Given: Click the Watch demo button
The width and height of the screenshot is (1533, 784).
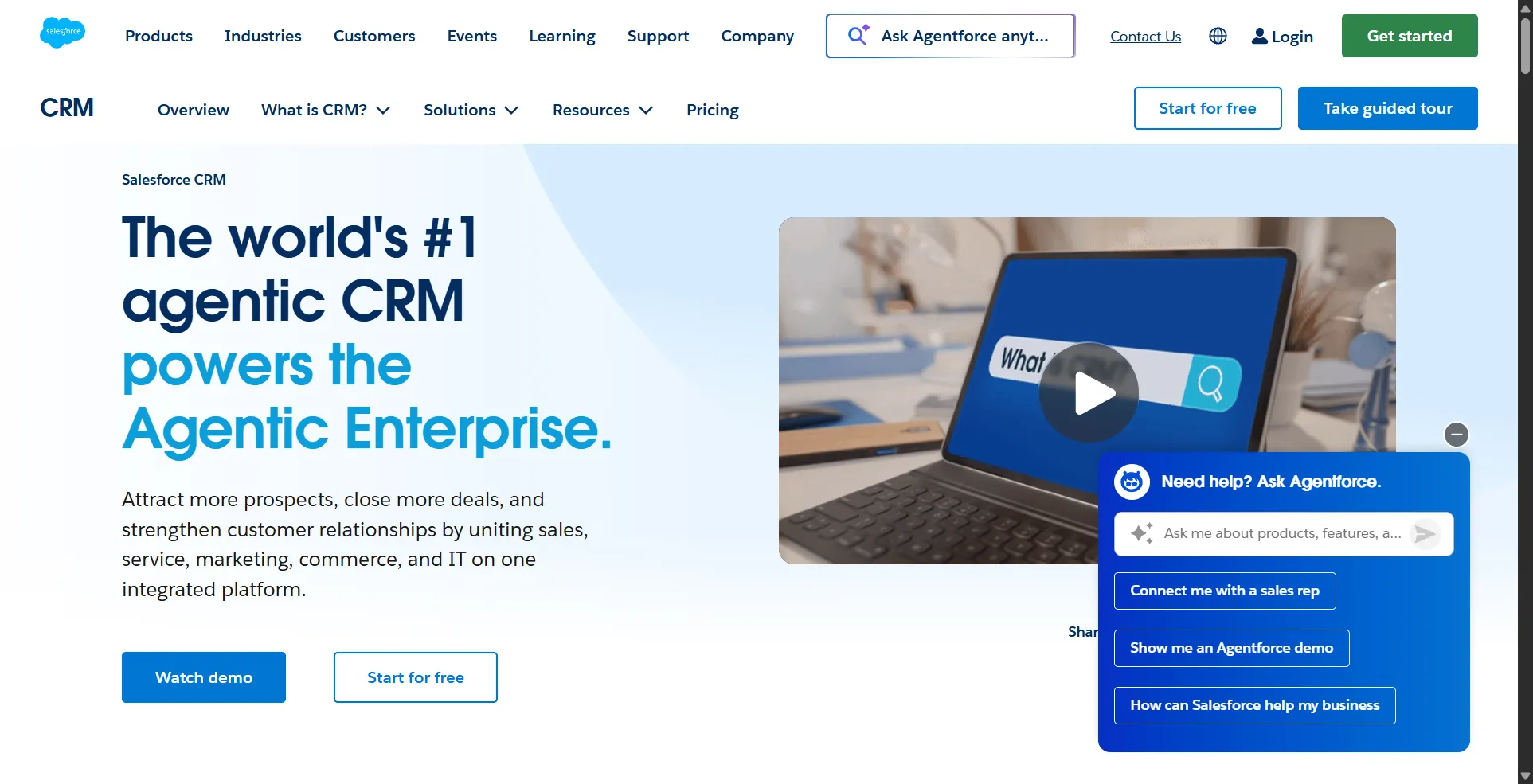Looking at the screenshot, I should 204,677.
